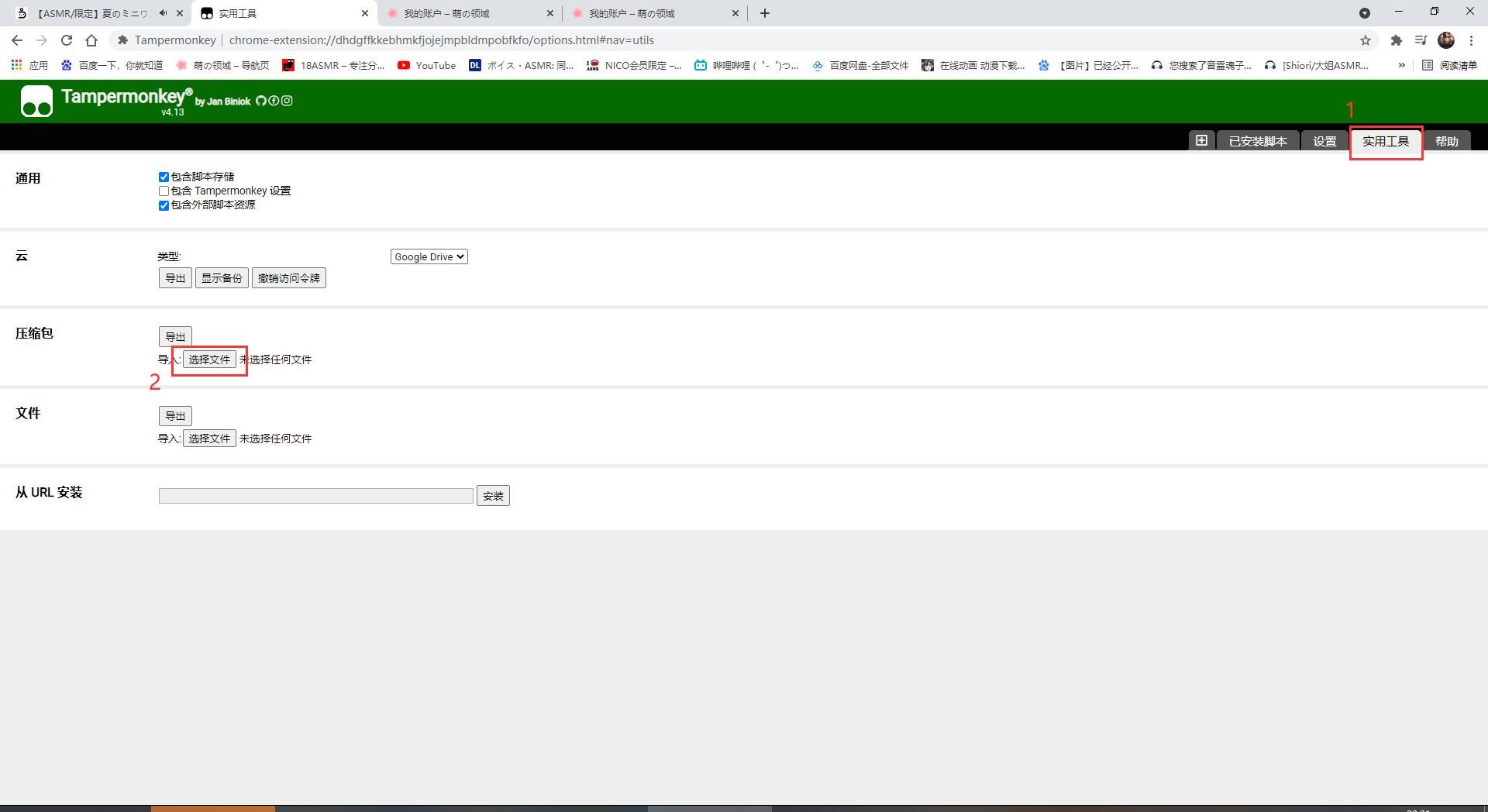Click the Chrome extensions puzzle icon
This screenshot has height=812, width=1488.
1396,40
